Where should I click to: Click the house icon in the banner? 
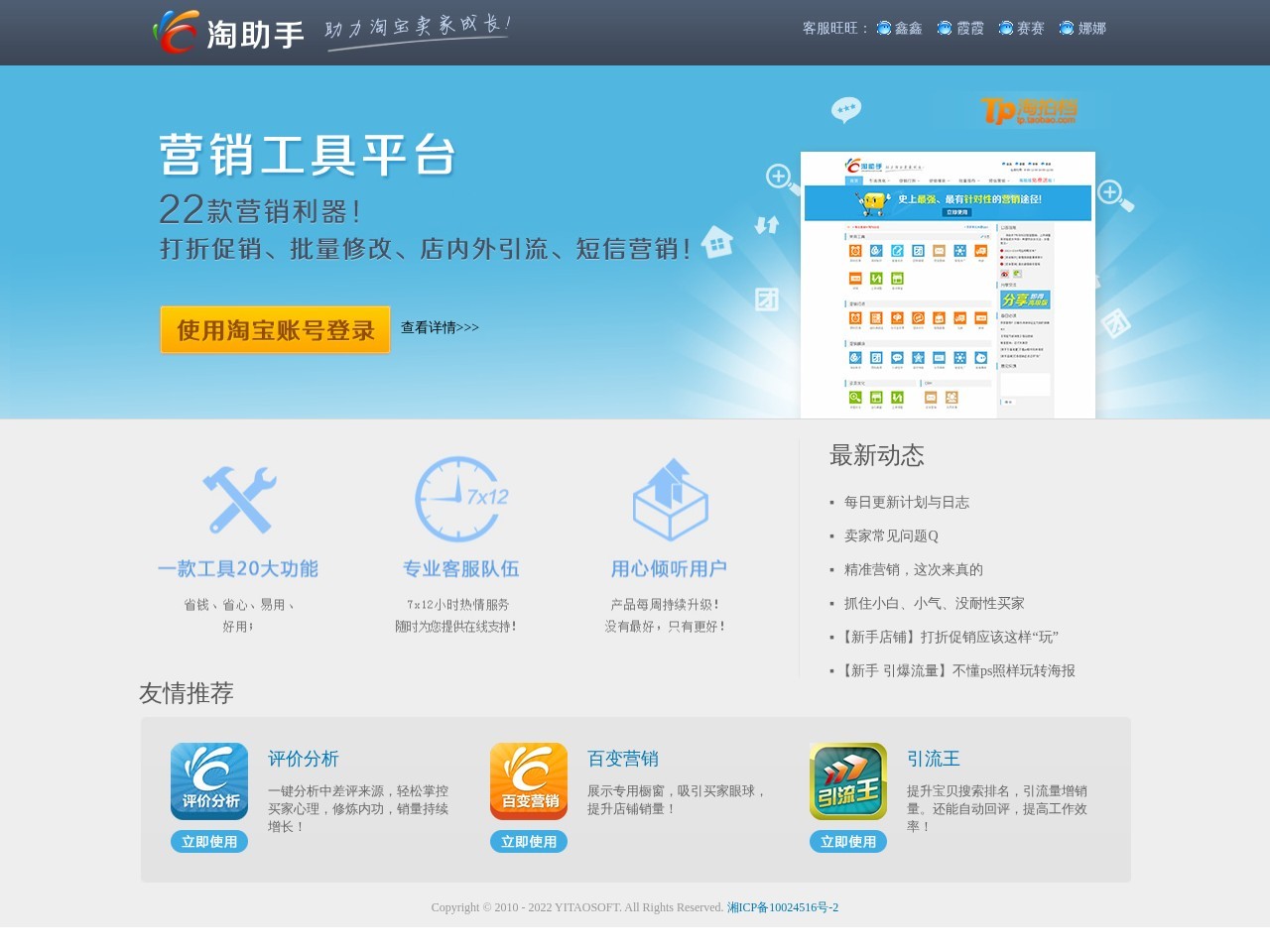pyautogui.click(x=717, y=241)
